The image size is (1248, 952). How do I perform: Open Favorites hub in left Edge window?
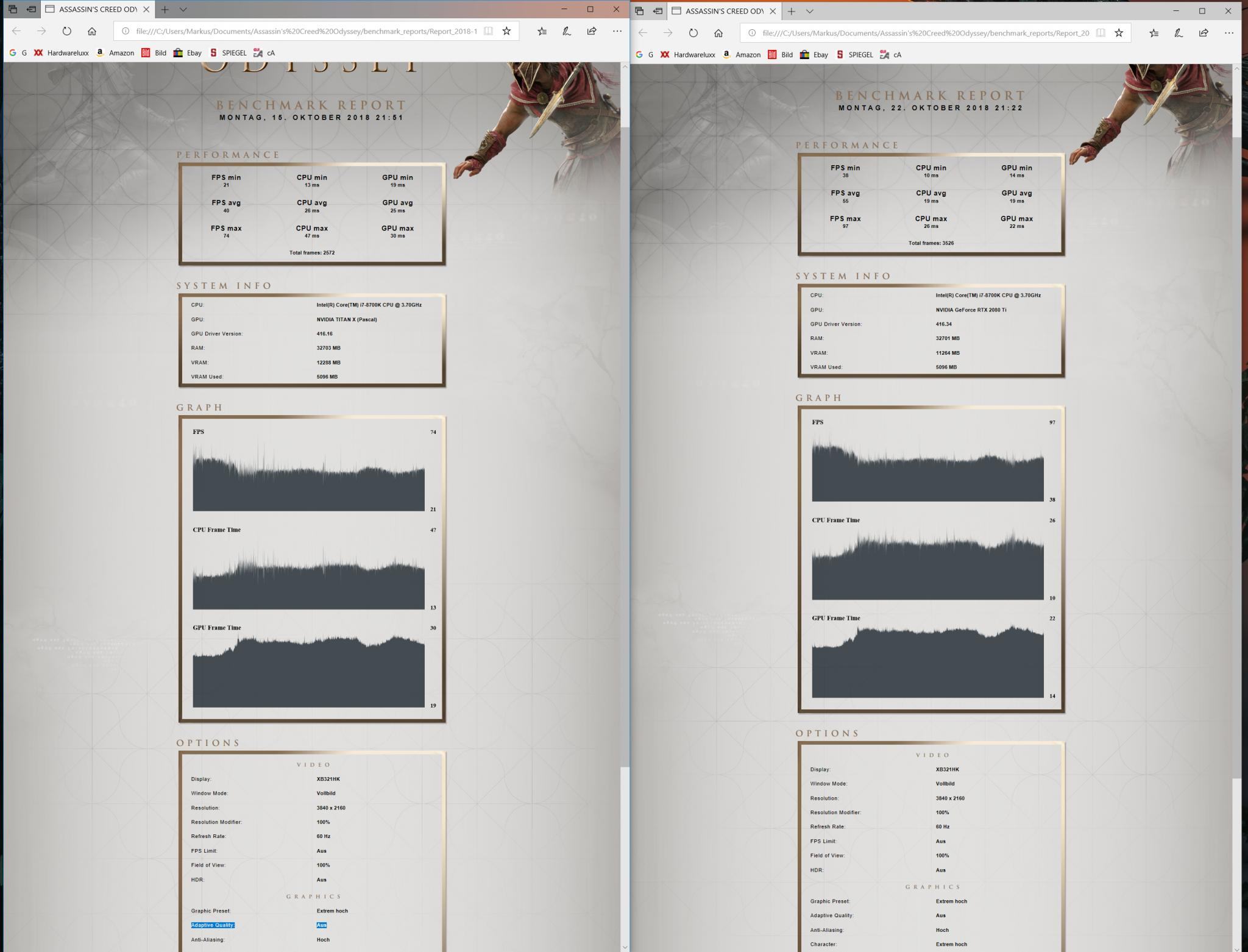point(542,31)
